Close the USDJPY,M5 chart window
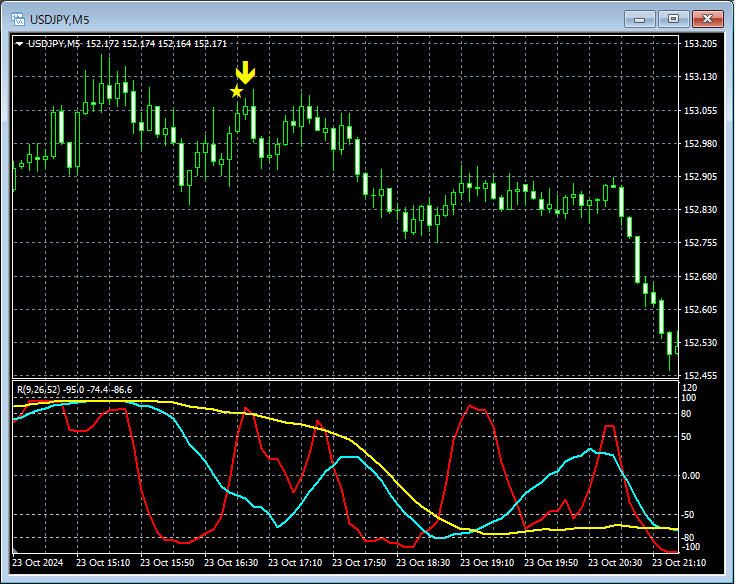 (707, 19)
